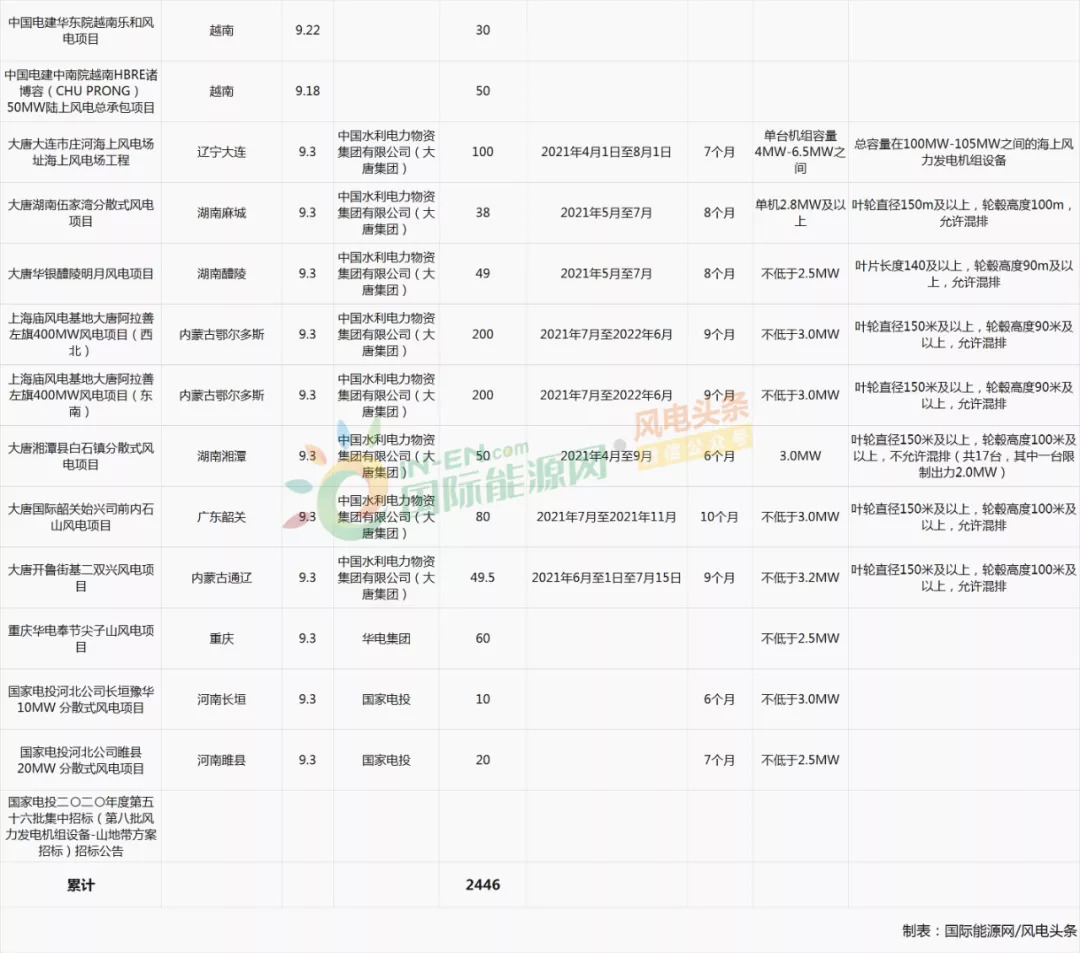1080x953 pixels.
Task: Select the cell starting '总容量在100MW-105MW'
Action: click(964, 152)
